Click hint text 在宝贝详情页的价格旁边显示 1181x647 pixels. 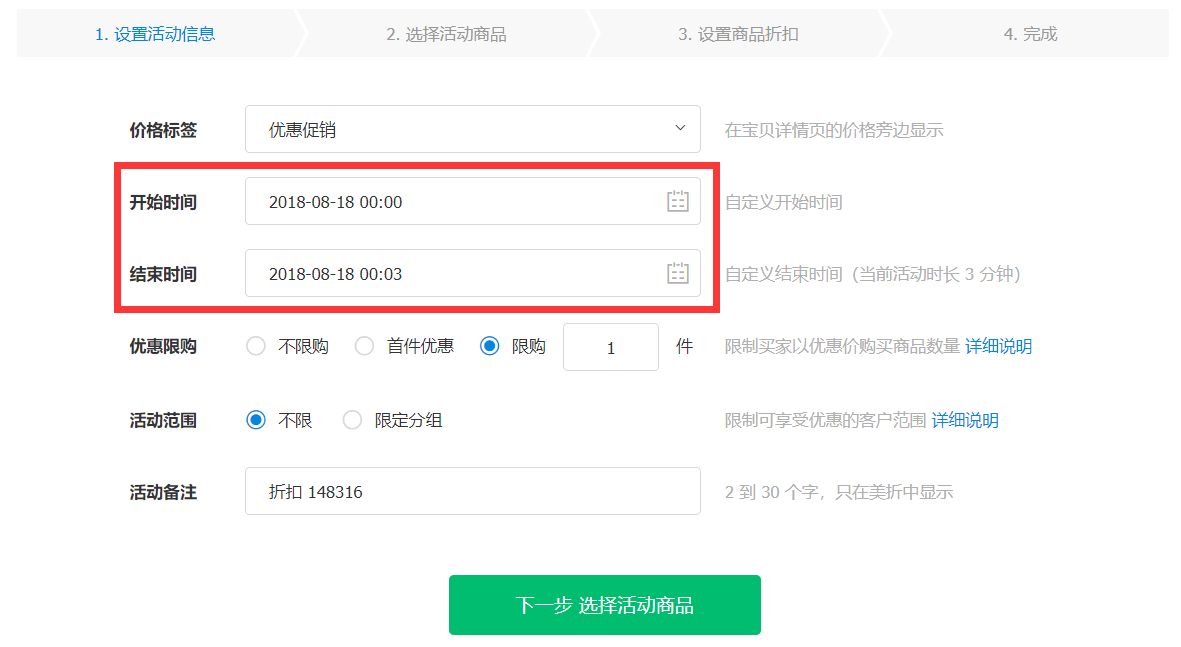834,130
